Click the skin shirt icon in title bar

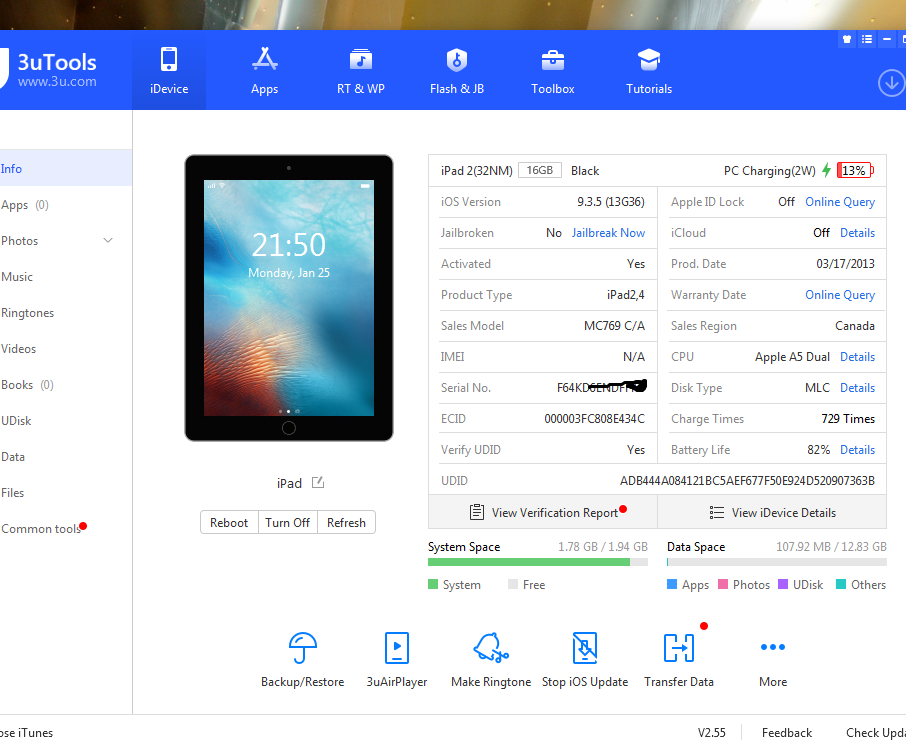coord(847,39)
